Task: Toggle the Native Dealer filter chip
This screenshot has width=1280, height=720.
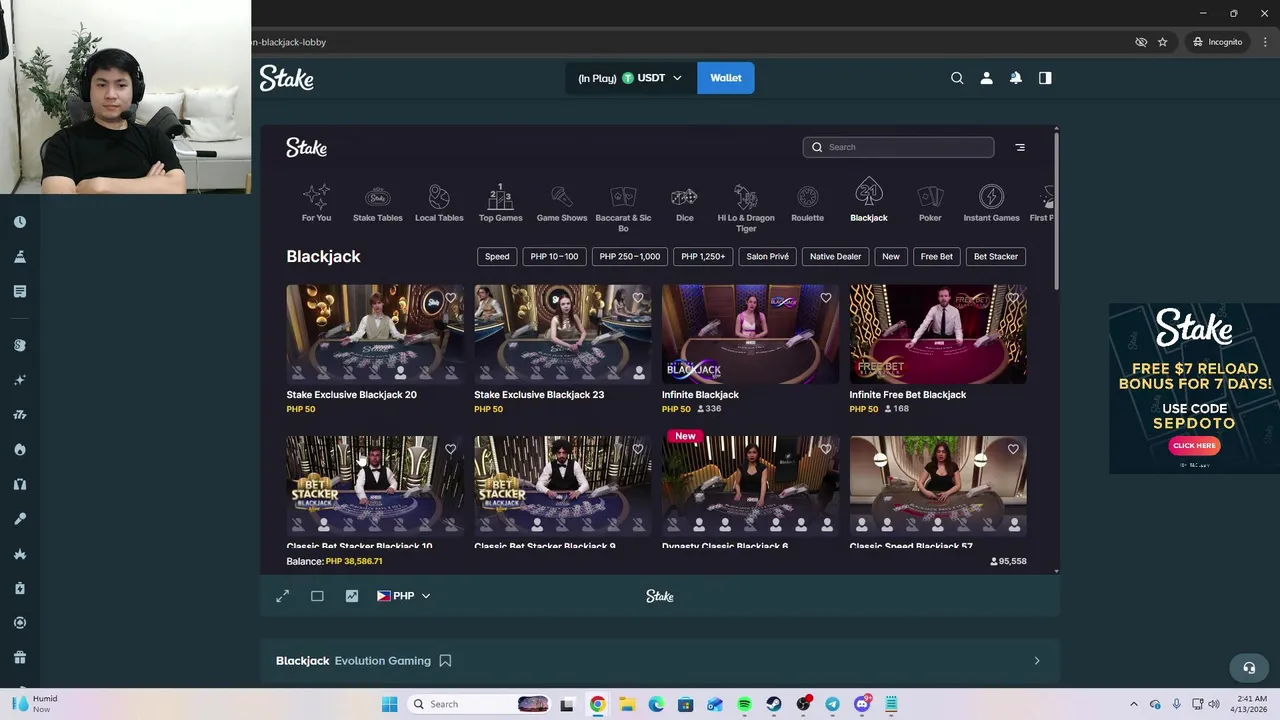Action: [x=835, y=256]
